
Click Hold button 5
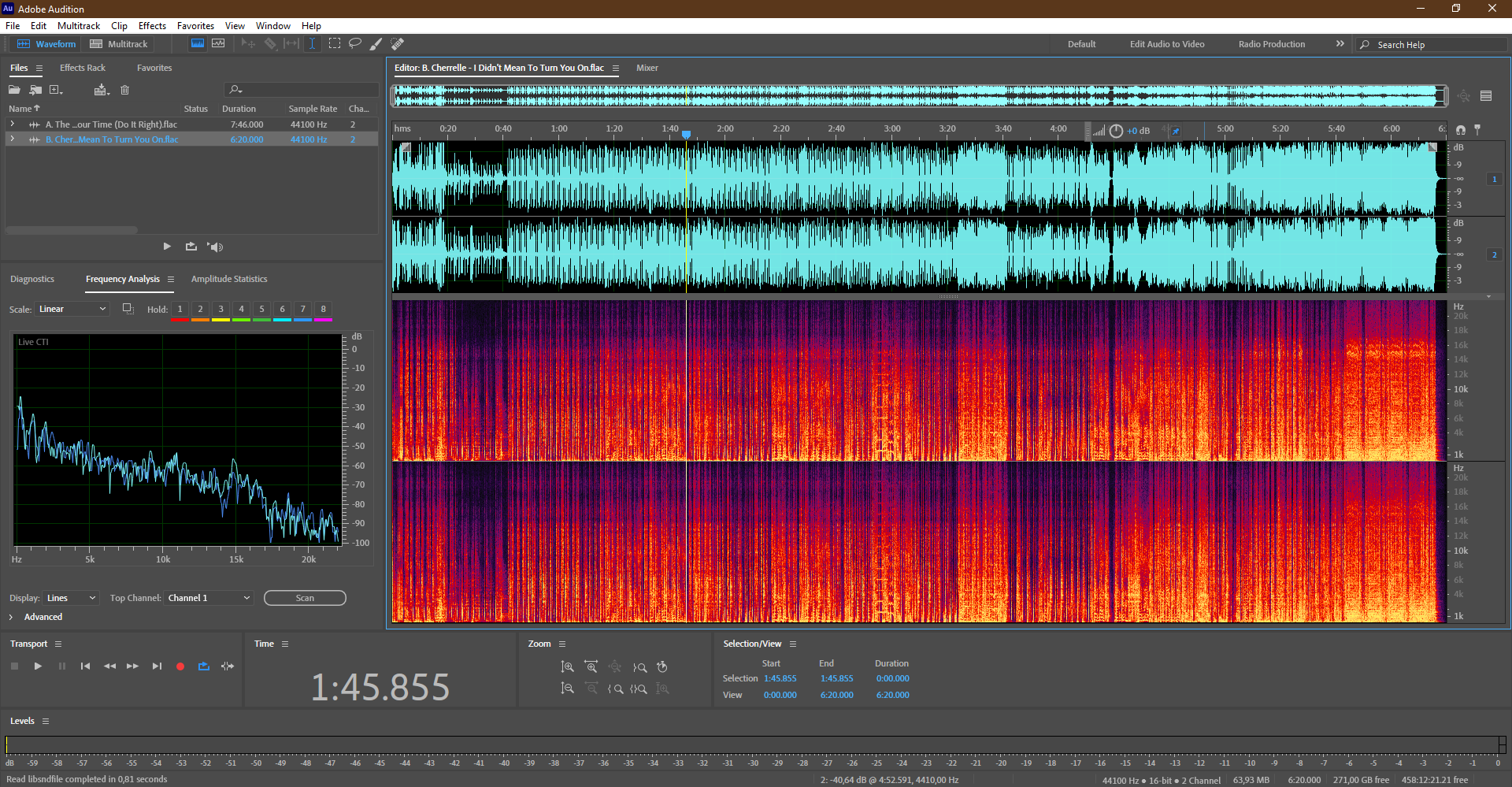click(261, 310)
